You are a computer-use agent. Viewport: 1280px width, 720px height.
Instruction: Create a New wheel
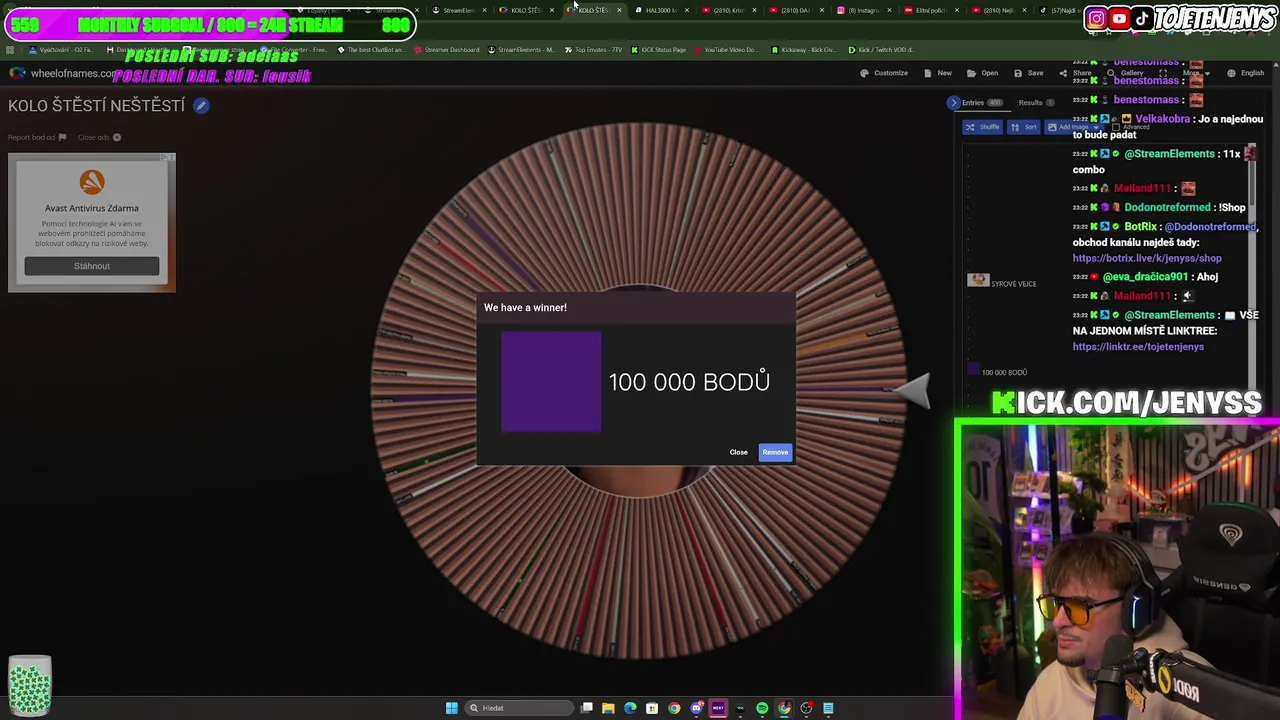[x=938, y=73]
